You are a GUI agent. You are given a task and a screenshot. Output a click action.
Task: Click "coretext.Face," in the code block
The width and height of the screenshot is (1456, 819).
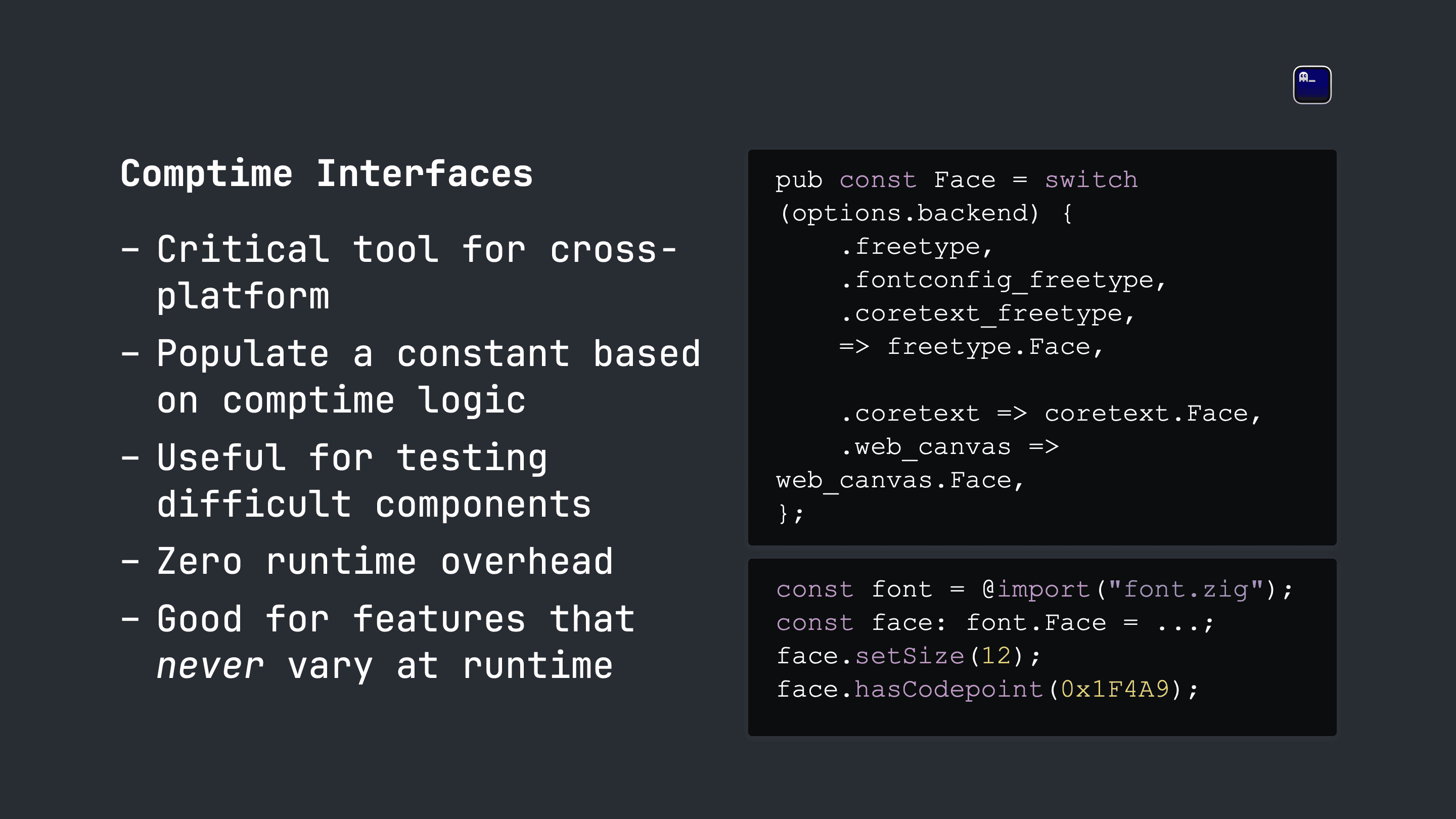1153,413
